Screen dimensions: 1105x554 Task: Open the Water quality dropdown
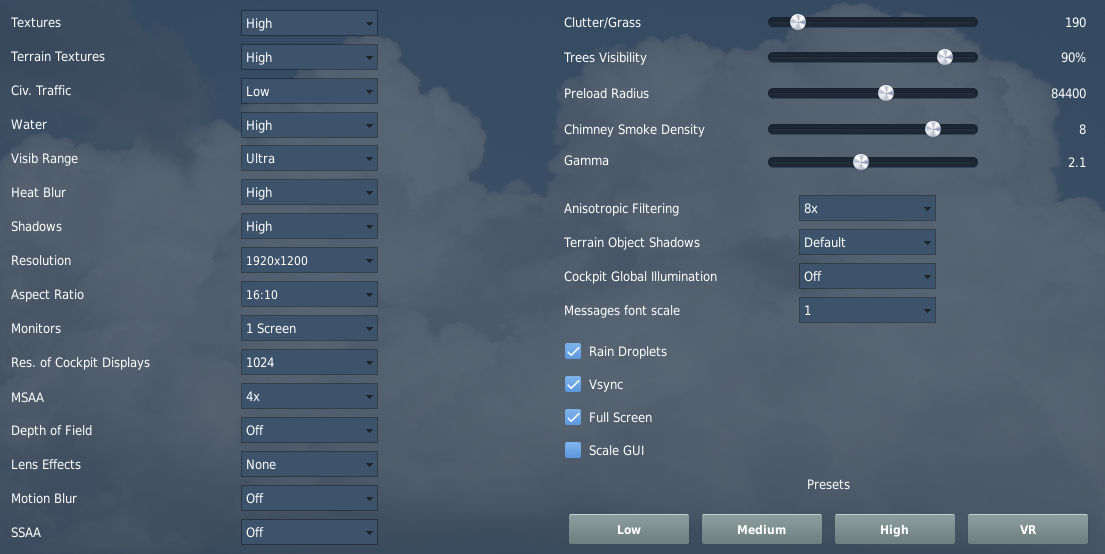point(309,125)
